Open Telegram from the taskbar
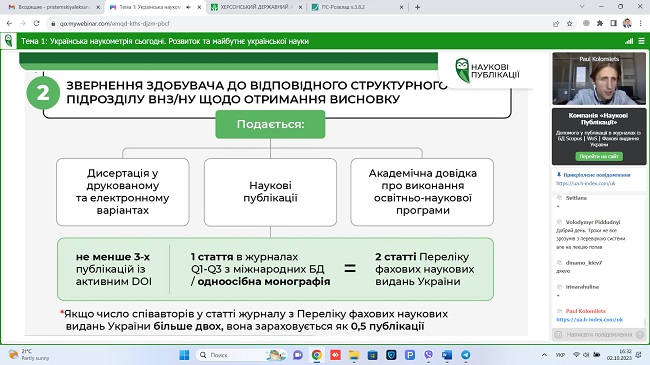The height and width of the screenshot is (365, 650). 466,355
